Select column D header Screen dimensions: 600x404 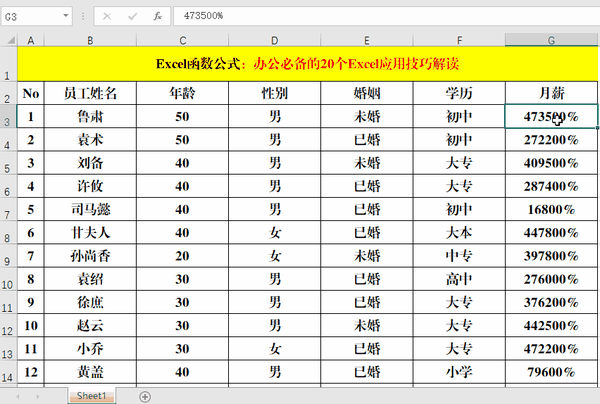[275, 40]
